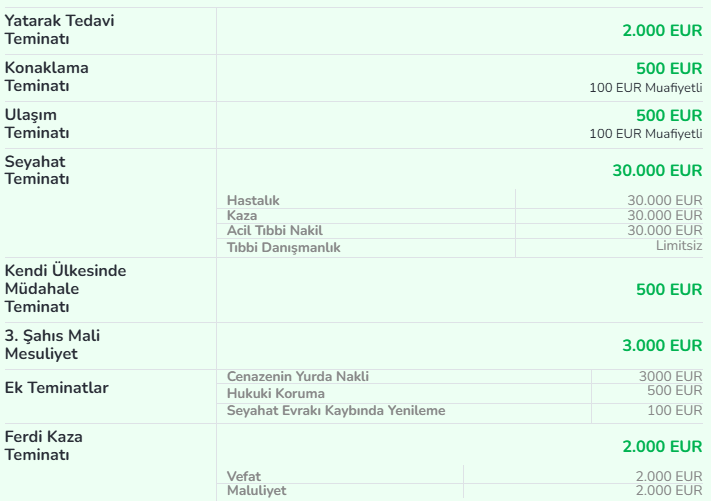
Task: Select the Seyahat Teminatı row label
Action: pyautogui.click(x=38, y=170)
